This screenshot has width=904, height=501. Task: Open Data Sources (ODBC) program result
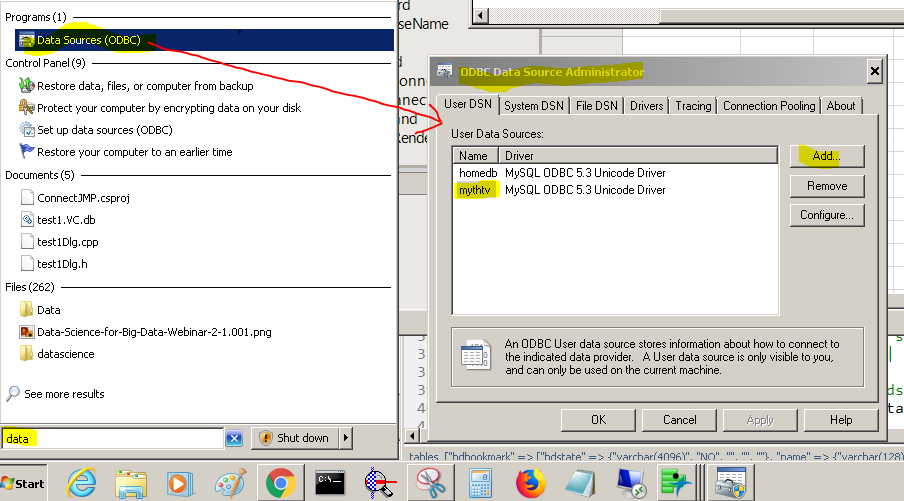coord(205,40)
